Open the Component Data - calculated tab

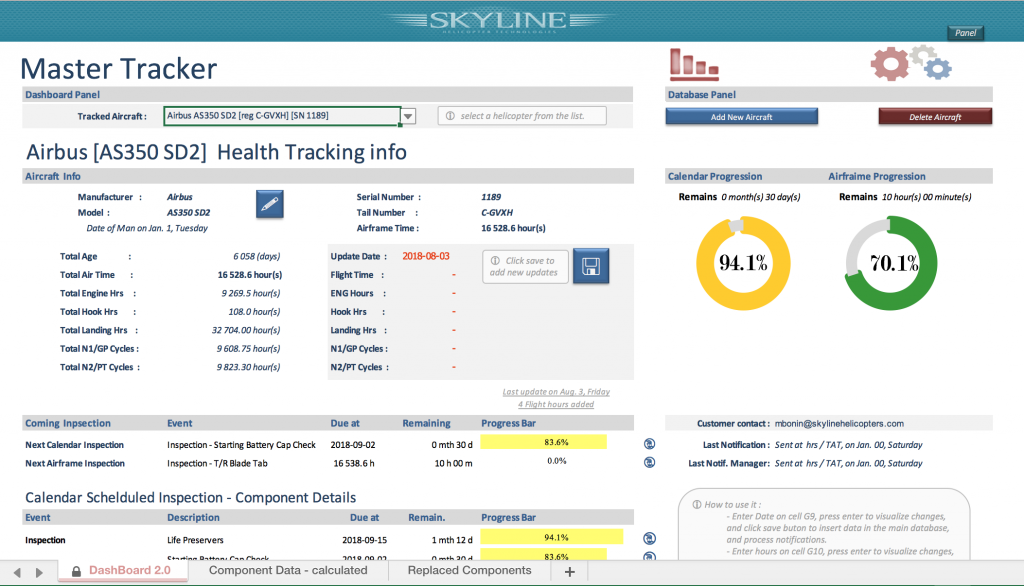pyautogui.click(x=288, y=570)
